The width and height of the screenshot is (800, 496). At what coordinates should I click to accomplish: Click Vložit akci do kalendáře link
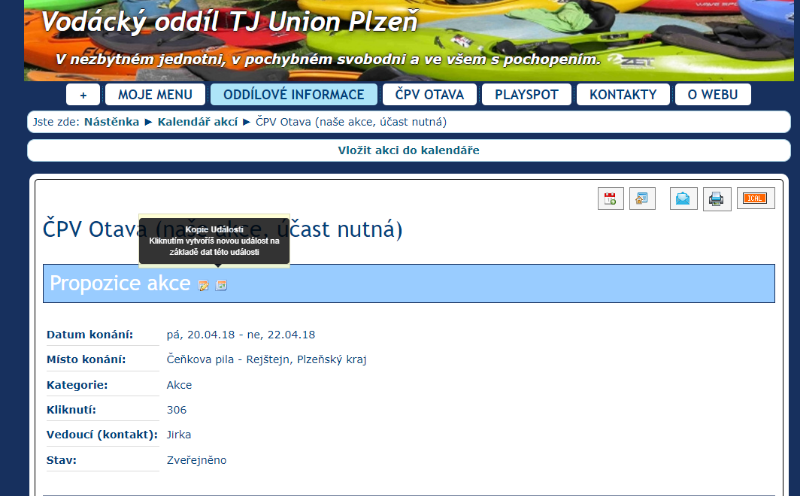[x=408, y=150]
